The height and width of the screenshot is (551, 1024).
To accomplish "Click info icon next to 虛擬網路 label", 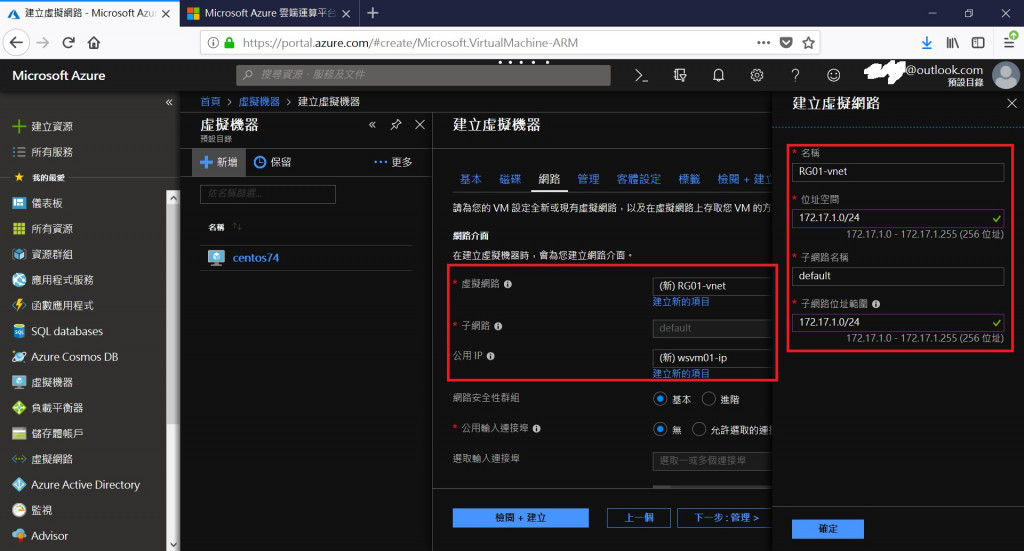I will click(508, 284).
